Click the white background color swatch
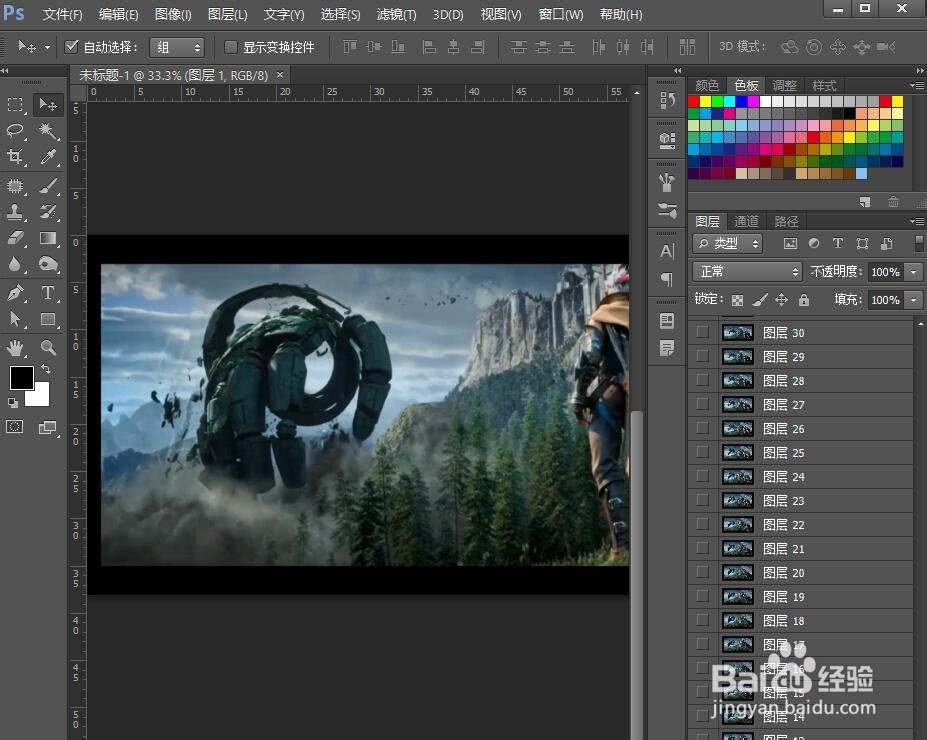 point(40,398)
